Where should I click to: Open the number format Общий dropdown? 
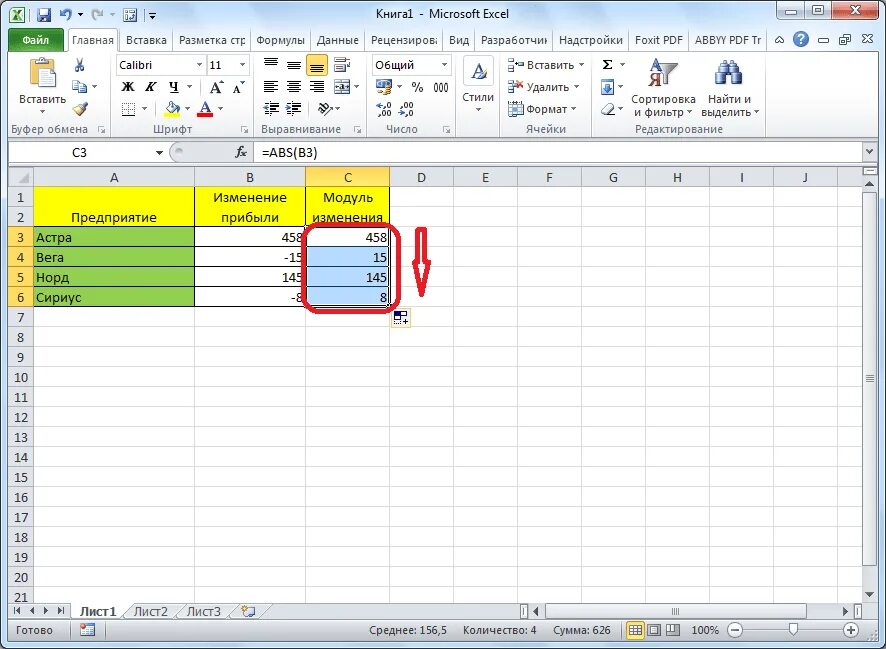pos(445,65)
